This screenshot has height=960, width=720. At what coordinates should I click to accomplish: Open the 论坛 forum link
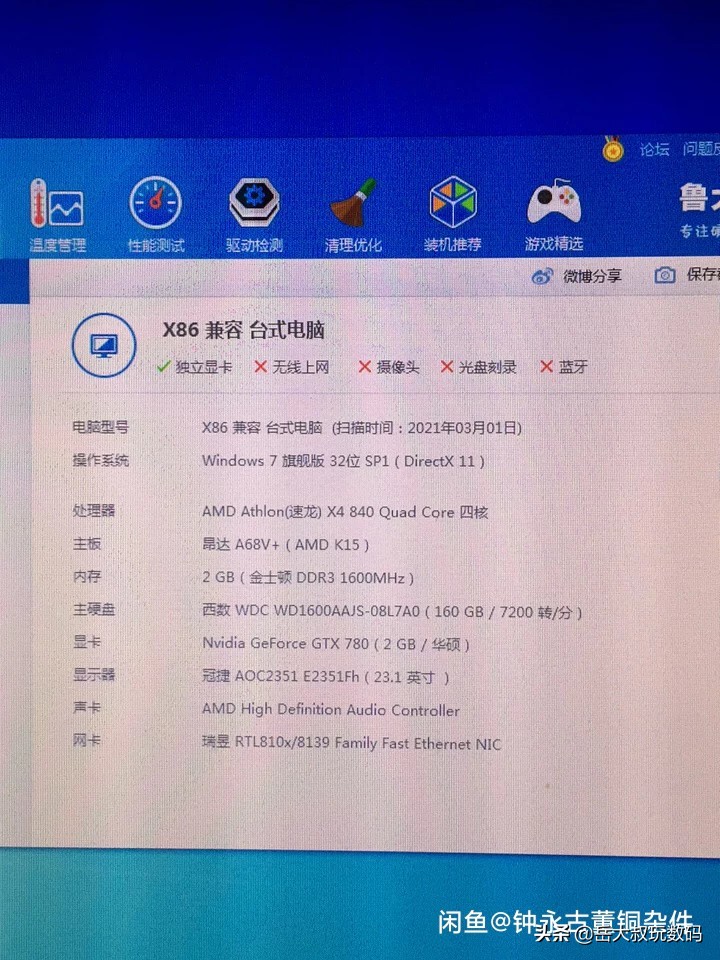(654, 149)
